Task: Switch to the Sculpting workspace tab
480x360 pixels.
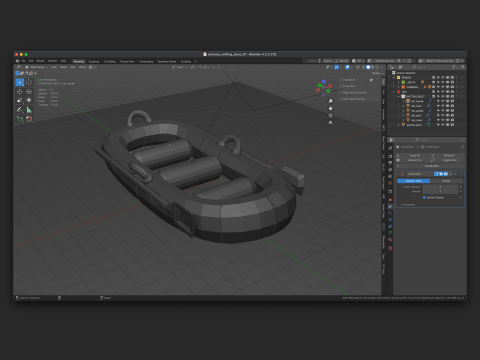Action: pyautogui.click(x=94, y=61)
